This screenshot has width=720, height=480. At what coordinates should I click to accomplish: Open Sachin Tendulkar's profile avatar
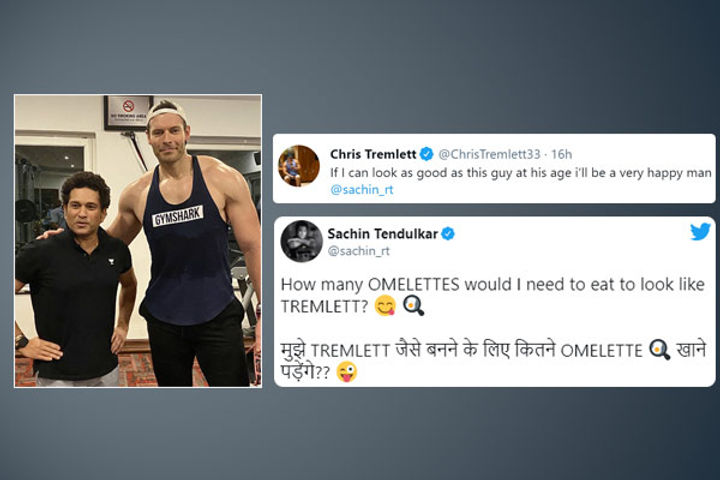point(302,241)
